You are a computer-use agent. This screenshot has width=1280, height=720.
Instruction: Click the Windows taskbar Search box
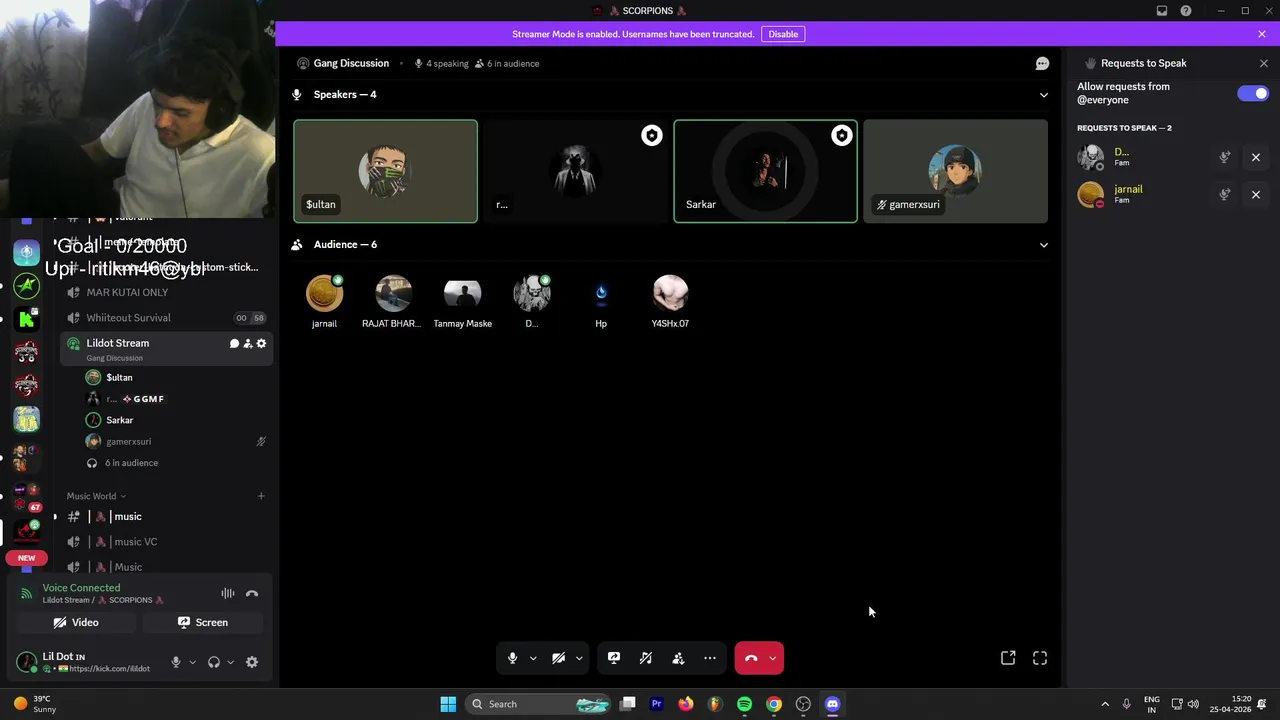tap(538, 704)
